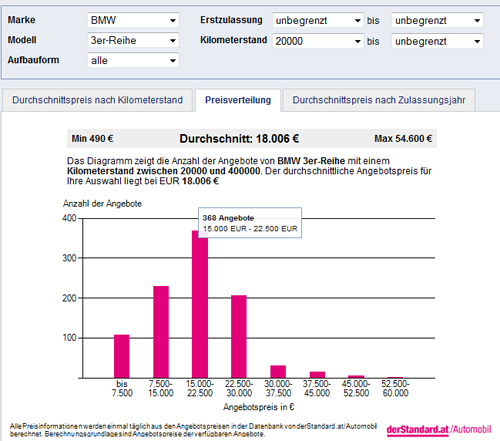Click the 'Erstzulassung' filter label
Image resolution: width=500 pixels, height=441 pixels.
click(231, 20)
